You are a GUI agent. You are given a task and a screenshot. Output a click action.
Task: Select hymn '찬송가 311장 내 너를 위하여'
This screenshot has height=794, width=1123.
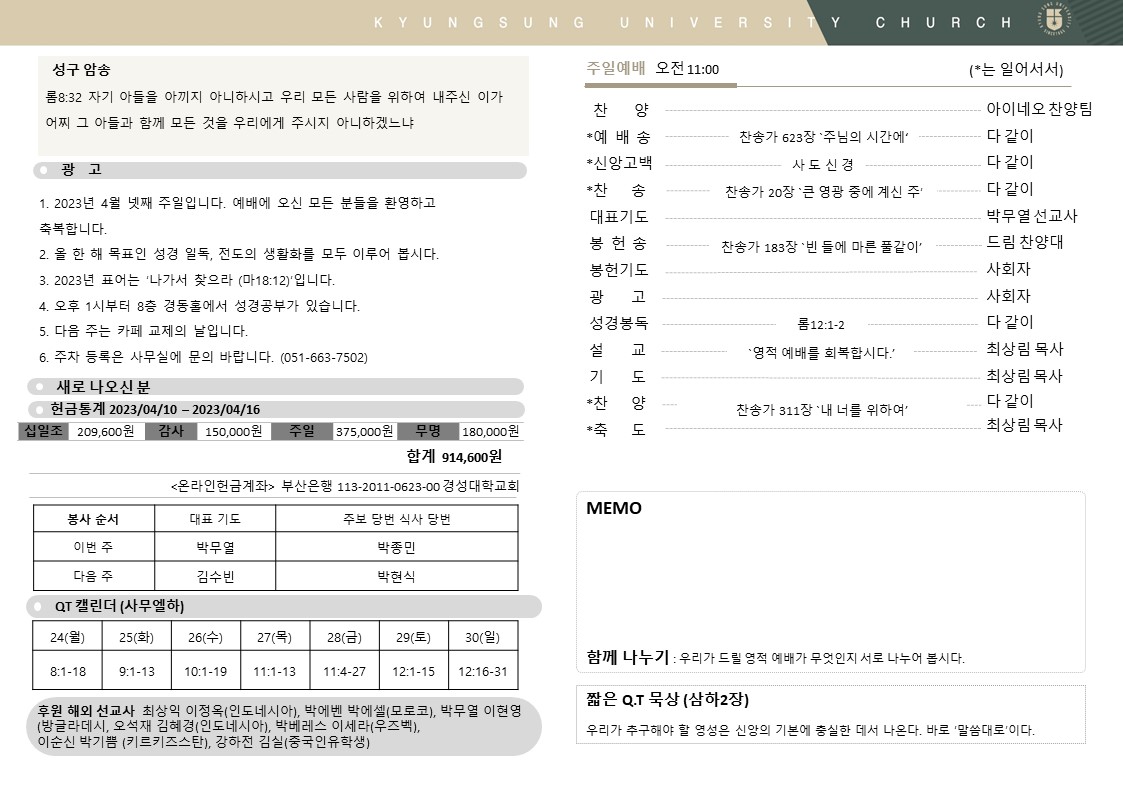[821, 410]
